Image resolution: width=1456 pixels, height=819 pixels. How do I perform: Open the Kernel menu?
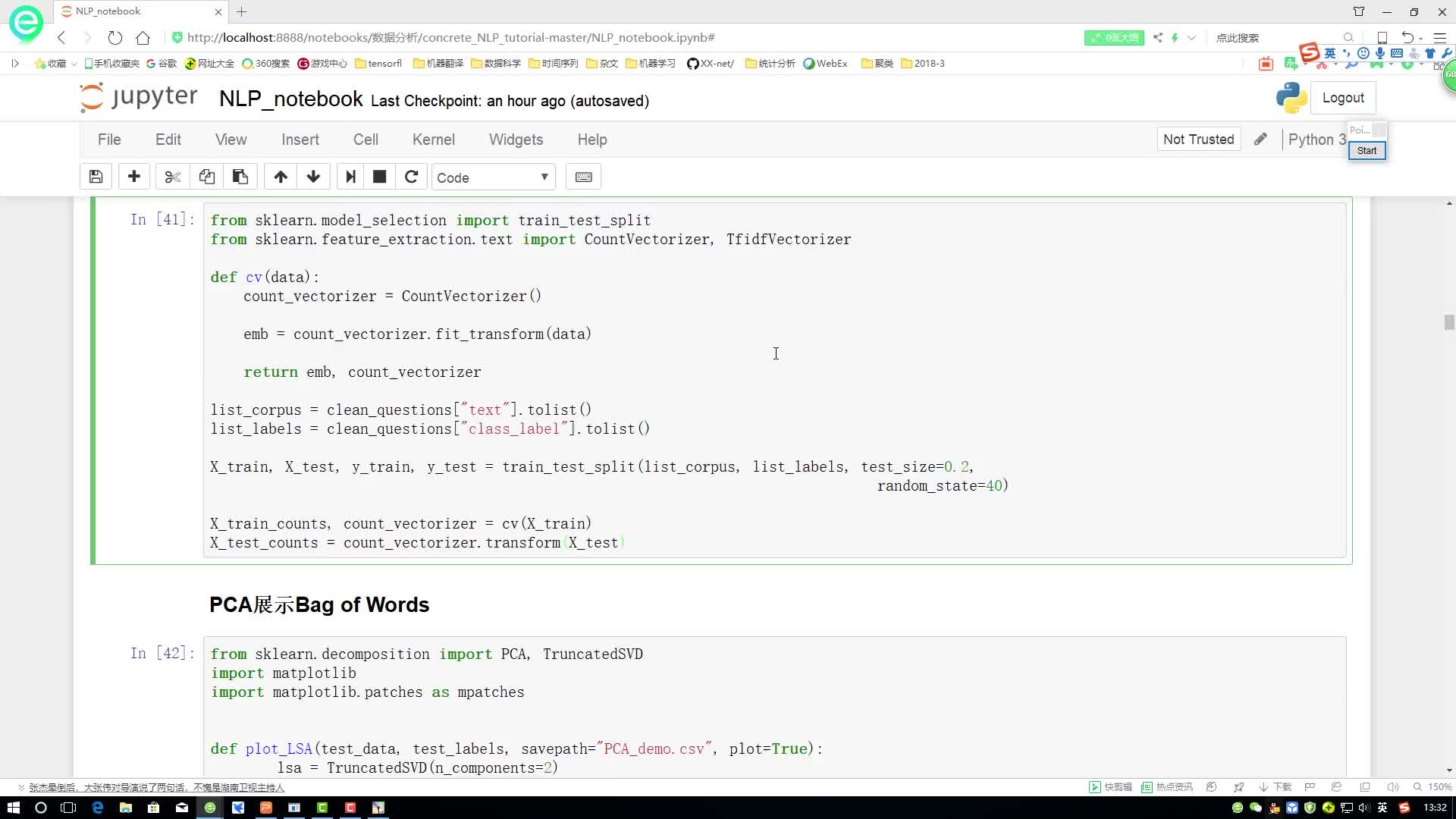[434, 140]
